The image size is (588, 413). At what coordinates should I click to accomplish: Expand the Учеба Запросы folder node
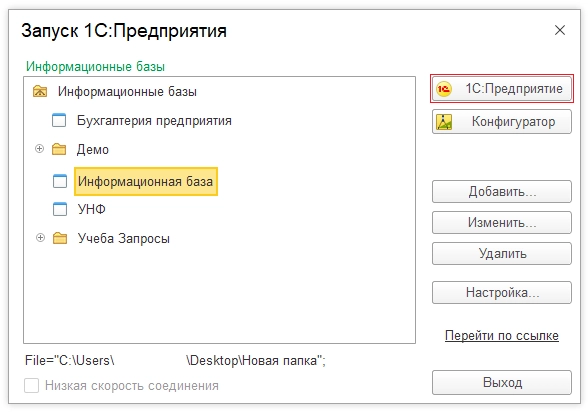tap(40, 238)
